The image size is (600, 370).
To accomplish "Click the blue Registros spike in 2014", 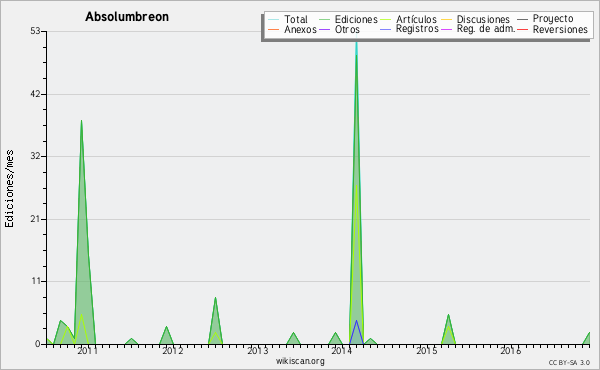I will point(356,333).
